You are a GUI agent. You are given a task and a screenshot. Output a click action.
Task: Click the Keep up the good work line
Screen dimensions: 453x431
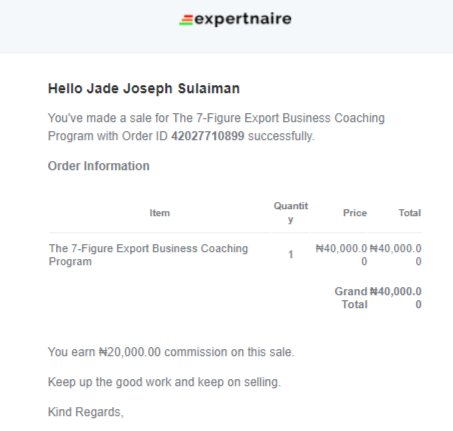tap(164, 382)
